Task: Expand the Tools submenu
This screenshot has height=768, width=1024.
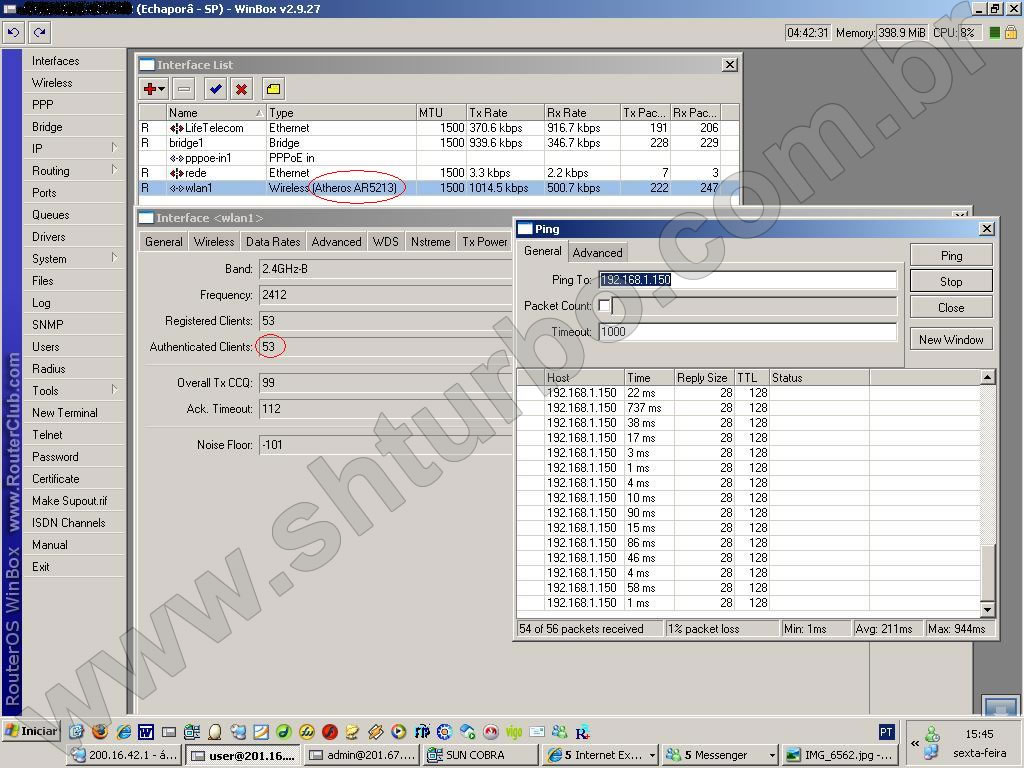Action: point(72,391)
